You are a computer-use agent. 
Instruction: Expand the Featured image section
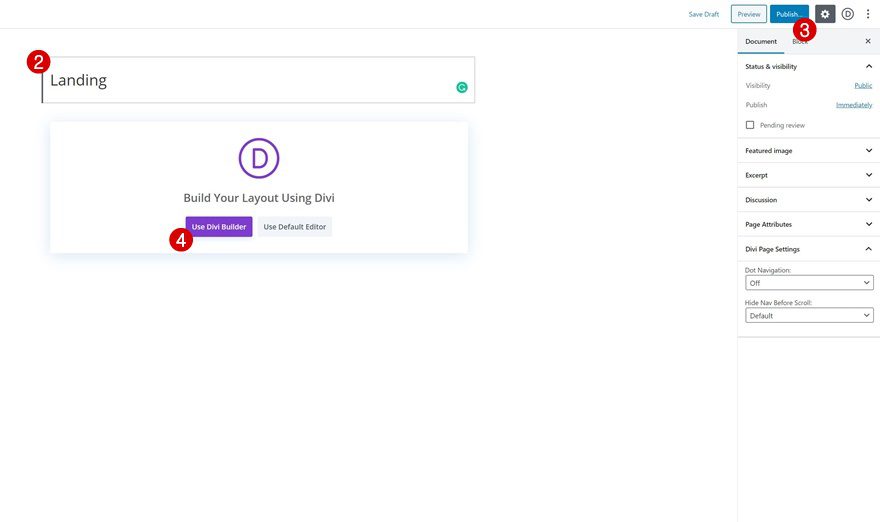tap(809, 150)
